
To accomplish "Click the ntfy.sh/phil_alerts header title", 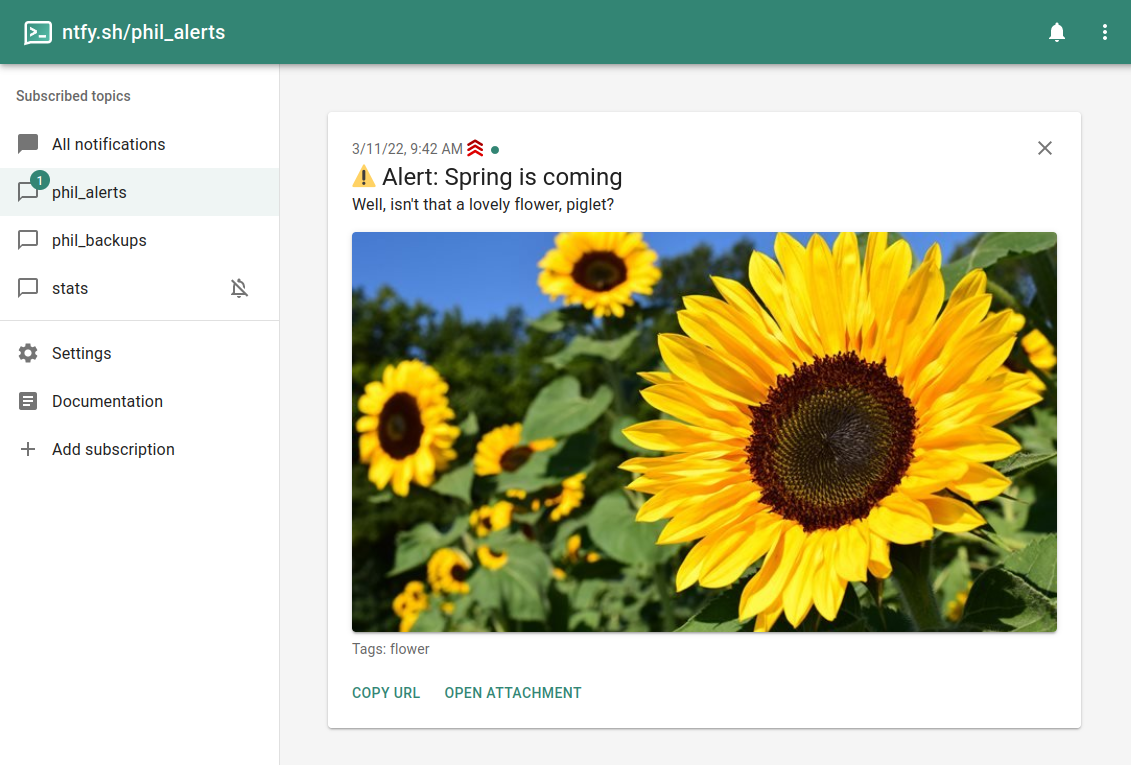I will click(141, 31).
